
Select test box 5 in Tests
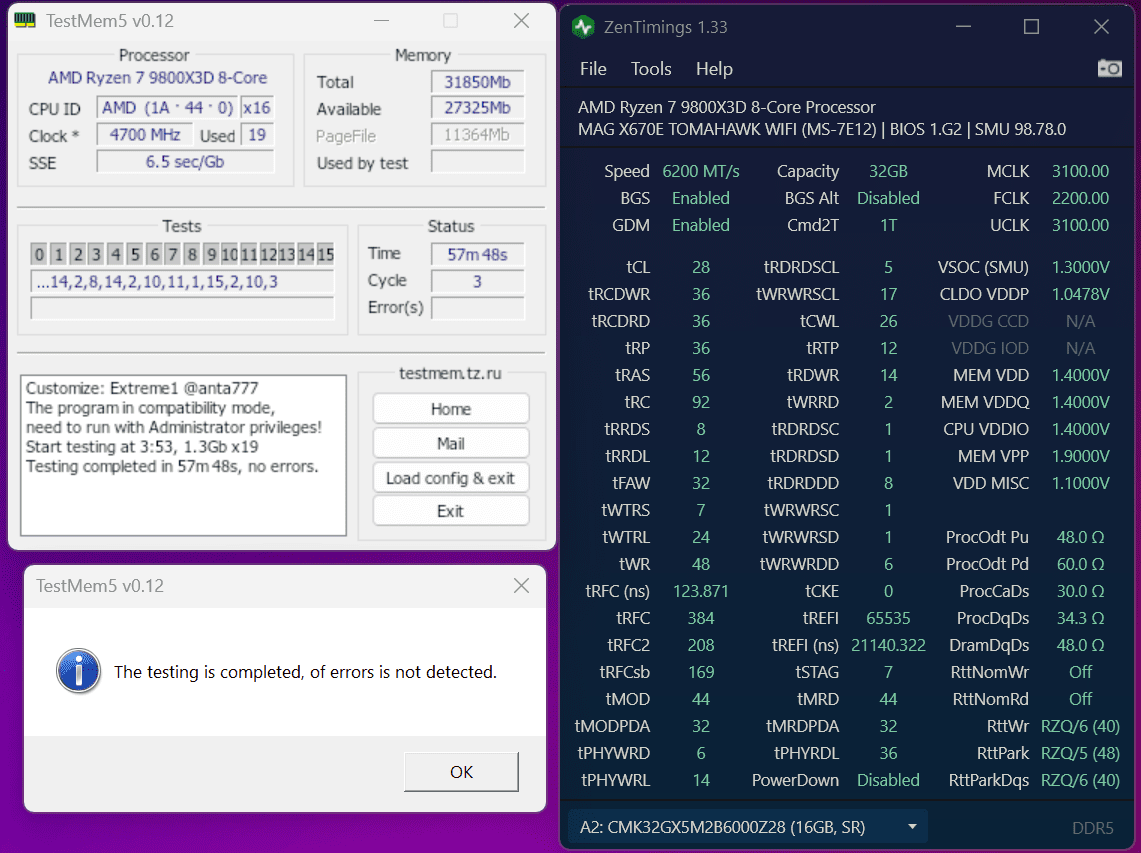coord(135,254)
